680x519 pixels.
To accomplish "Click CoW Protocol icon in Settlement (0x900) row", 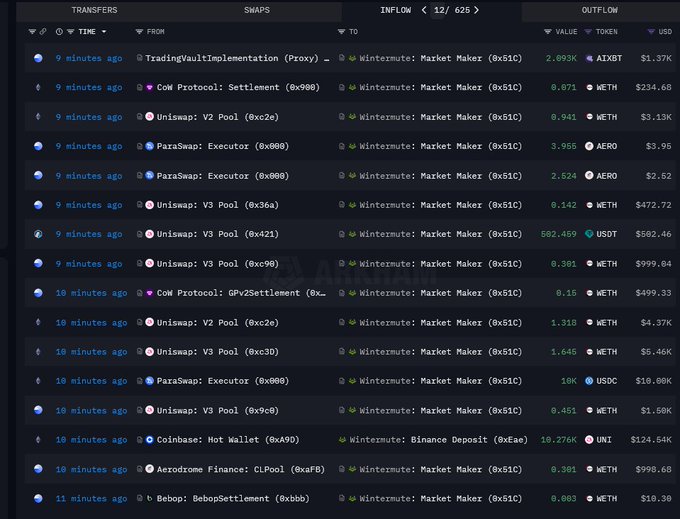I will tap(150, 87).
